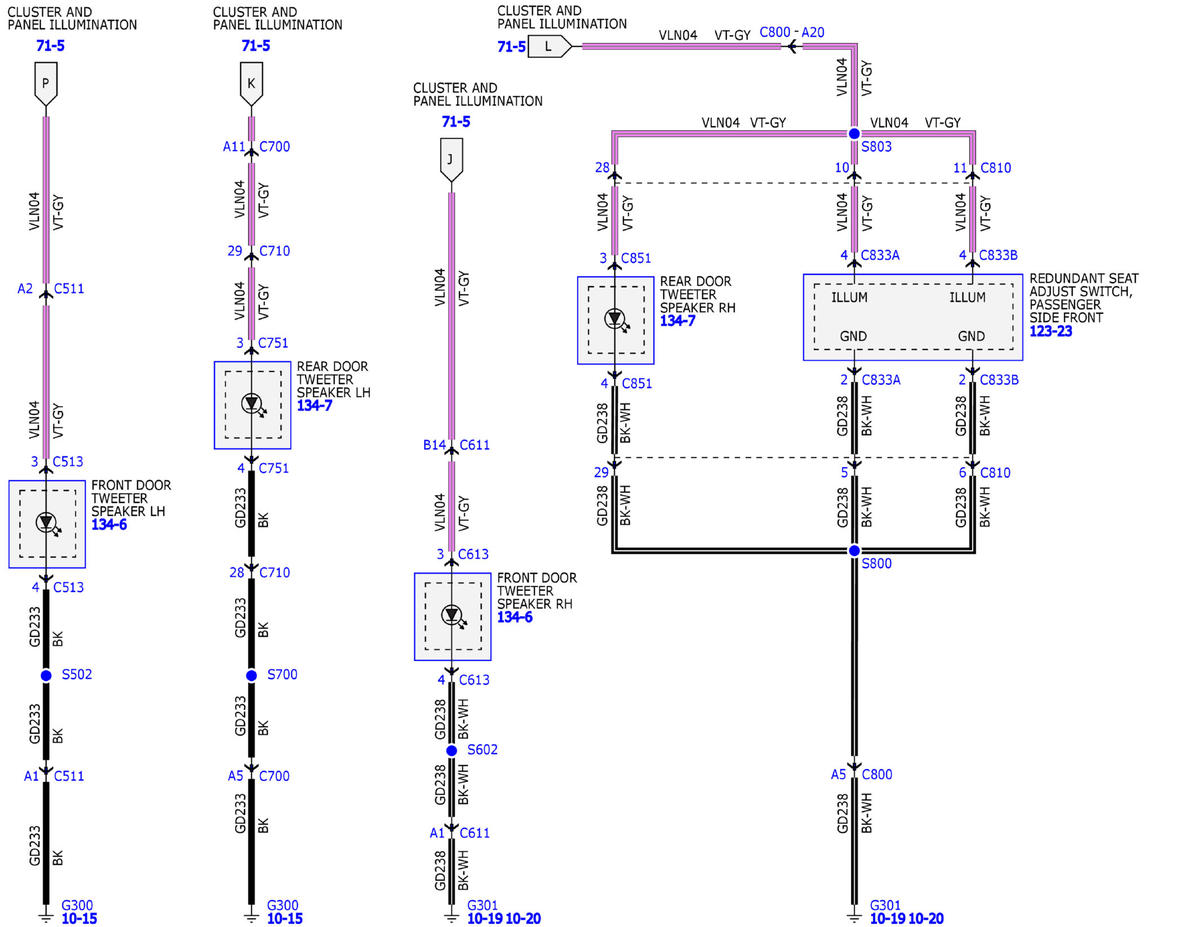Click the A5 C700 connector label
1200x927 pixels.
(x=258, y=775)
